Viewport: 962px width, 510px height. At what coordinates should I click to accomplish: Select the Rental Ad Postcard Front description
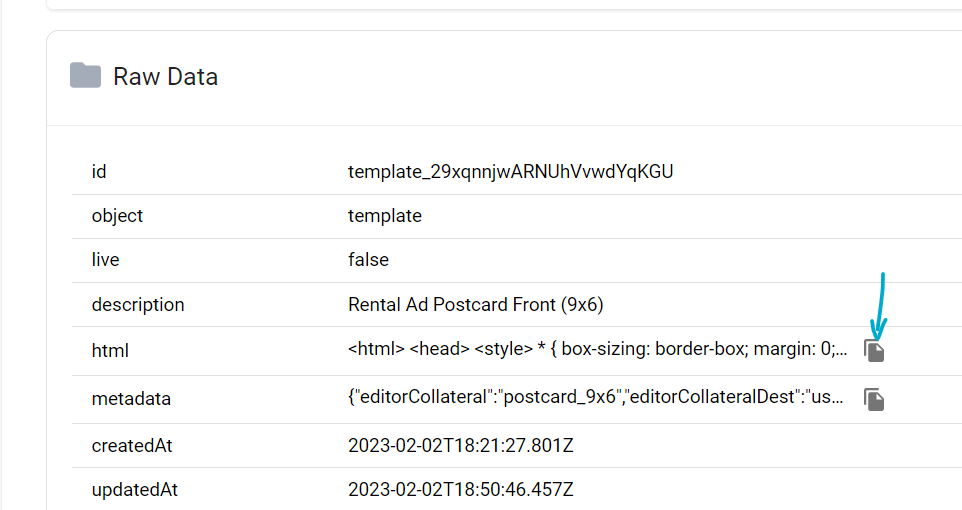pos(475,304)
